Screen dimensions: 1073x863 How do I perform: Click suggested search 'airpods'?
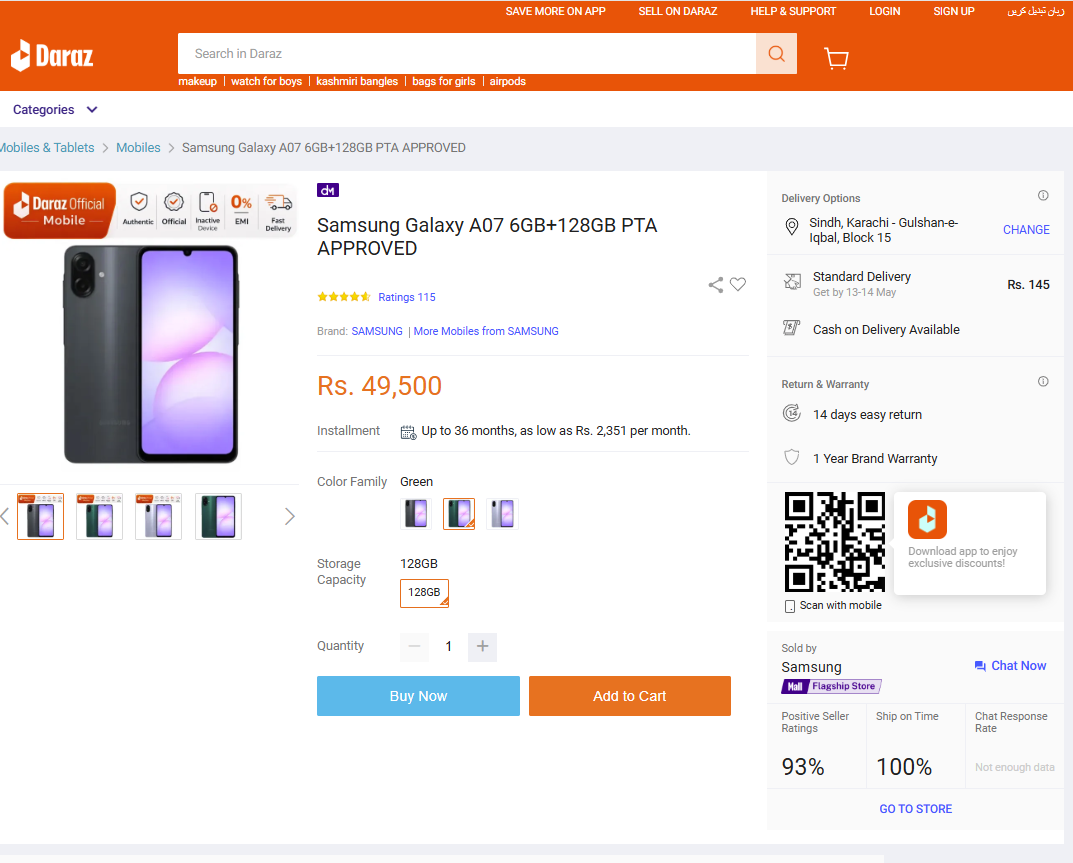508,81
